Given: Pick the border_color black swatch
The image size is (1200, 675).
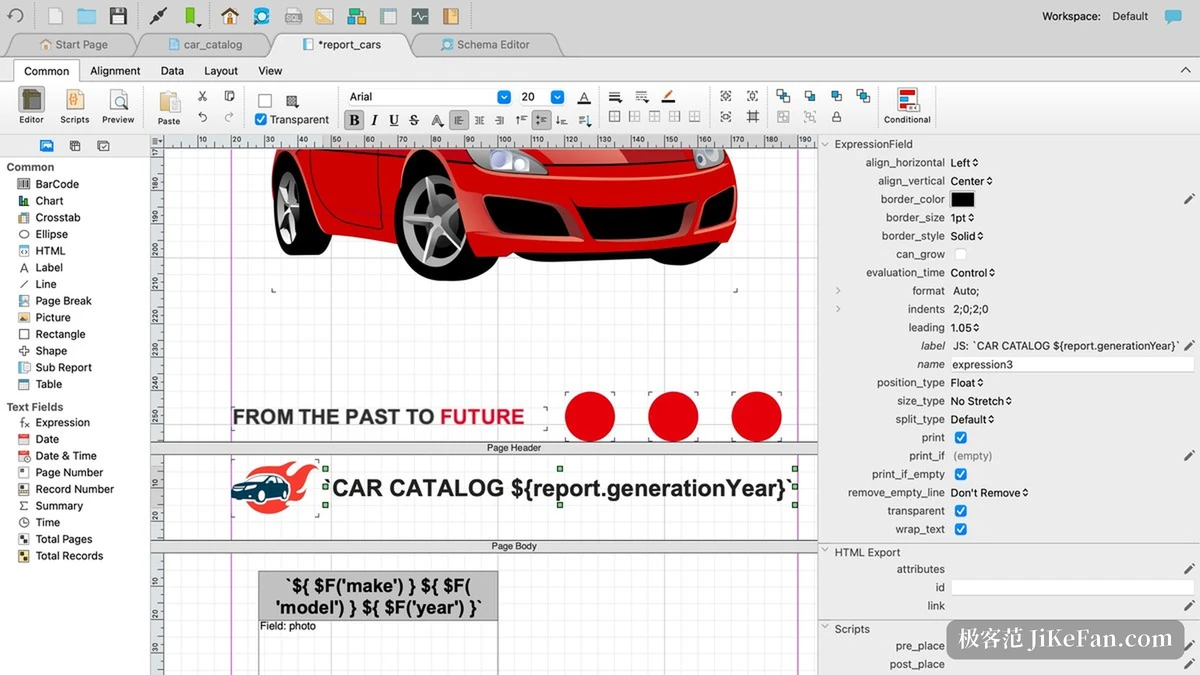Looking at the screenshot, I should point(962,200).
